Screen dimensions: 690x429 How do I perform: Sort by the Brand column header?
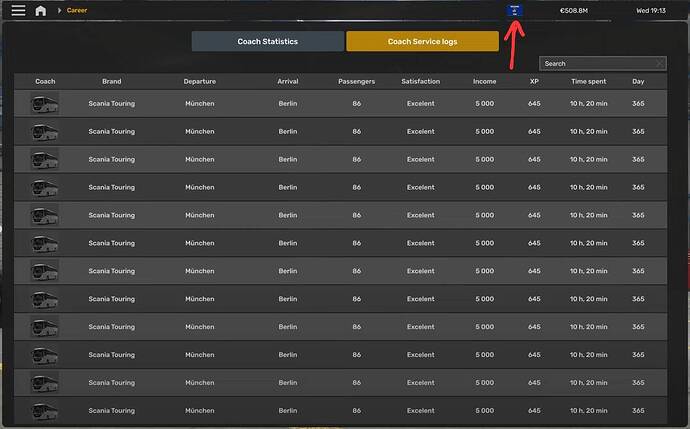(x=112, y=81)
